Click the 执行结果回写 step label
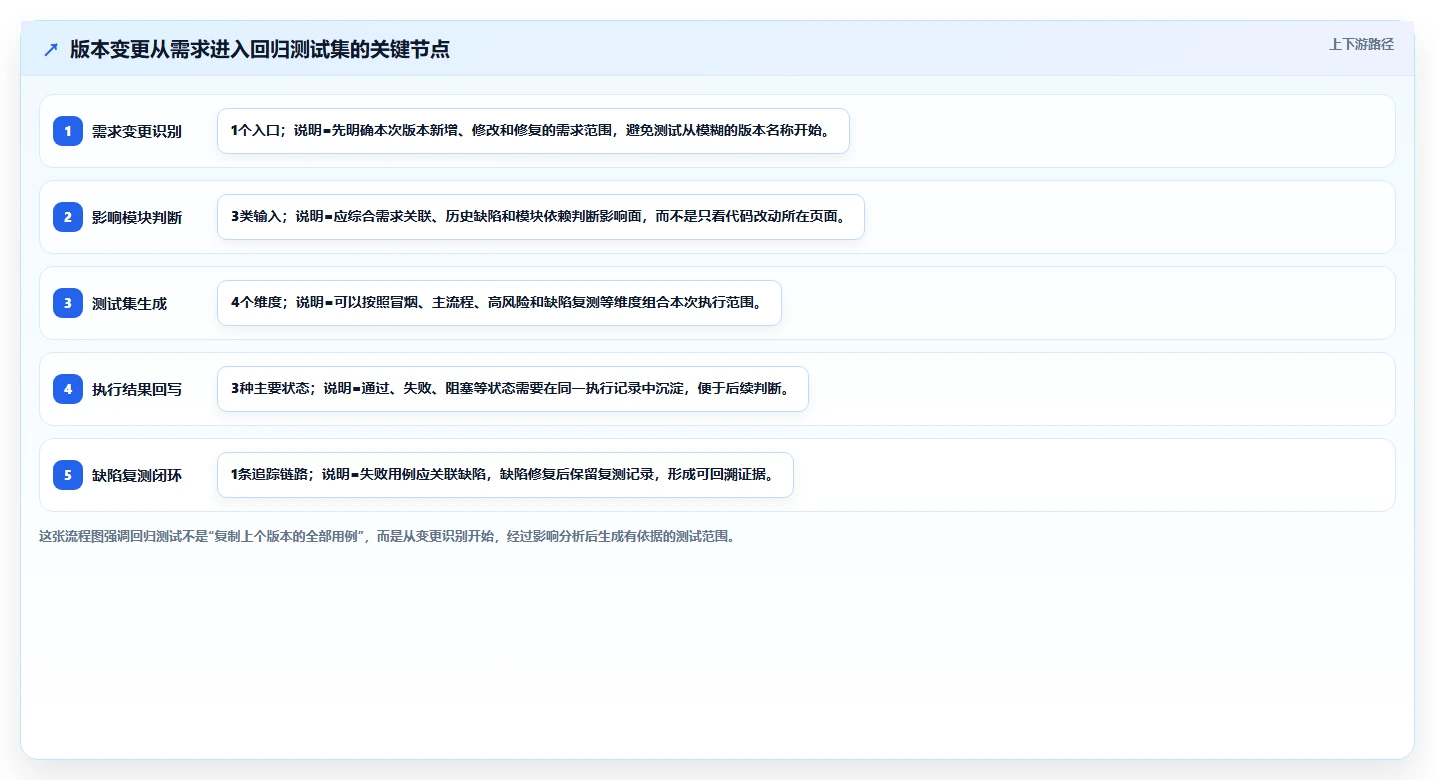Viewport: 1435px width, 780px height. coord(137,389)
